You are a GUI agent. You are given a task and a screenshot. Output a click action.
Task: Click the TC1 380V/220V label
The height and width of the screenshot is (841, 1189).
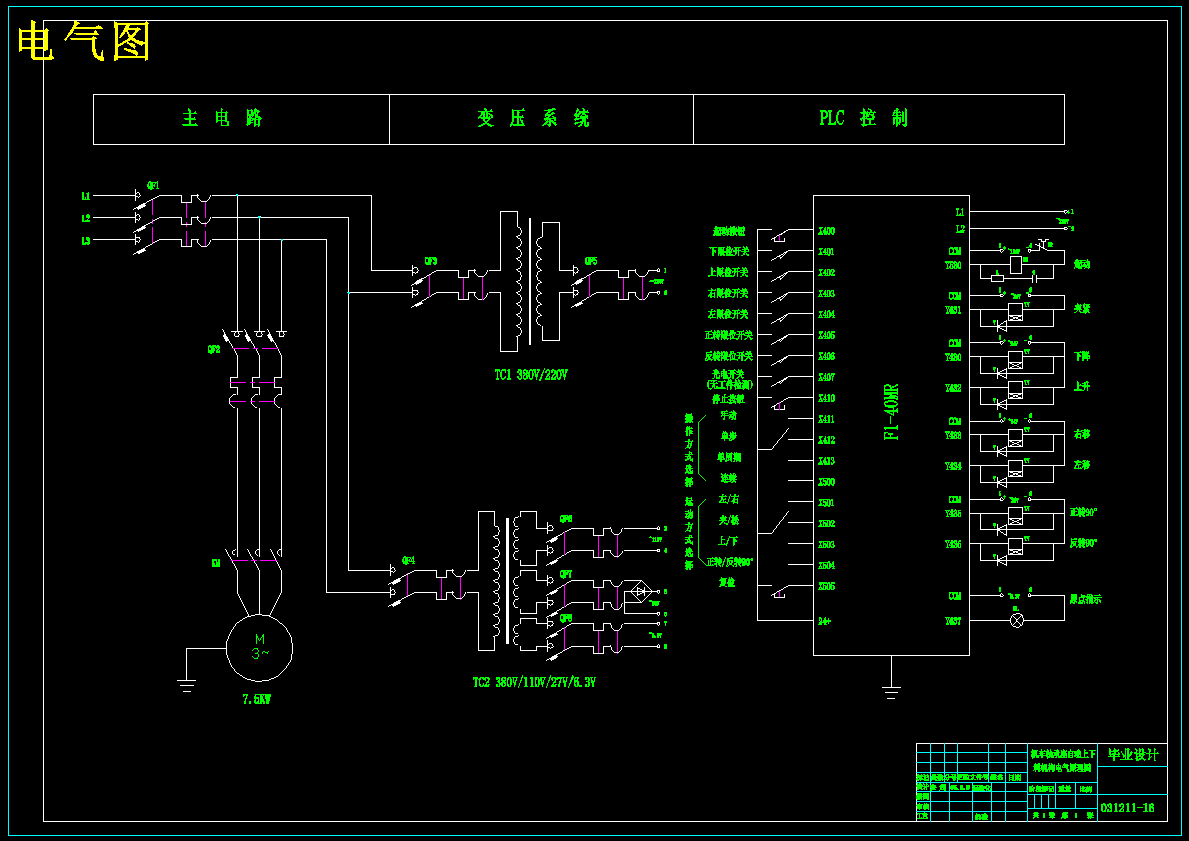coord(531,375)
